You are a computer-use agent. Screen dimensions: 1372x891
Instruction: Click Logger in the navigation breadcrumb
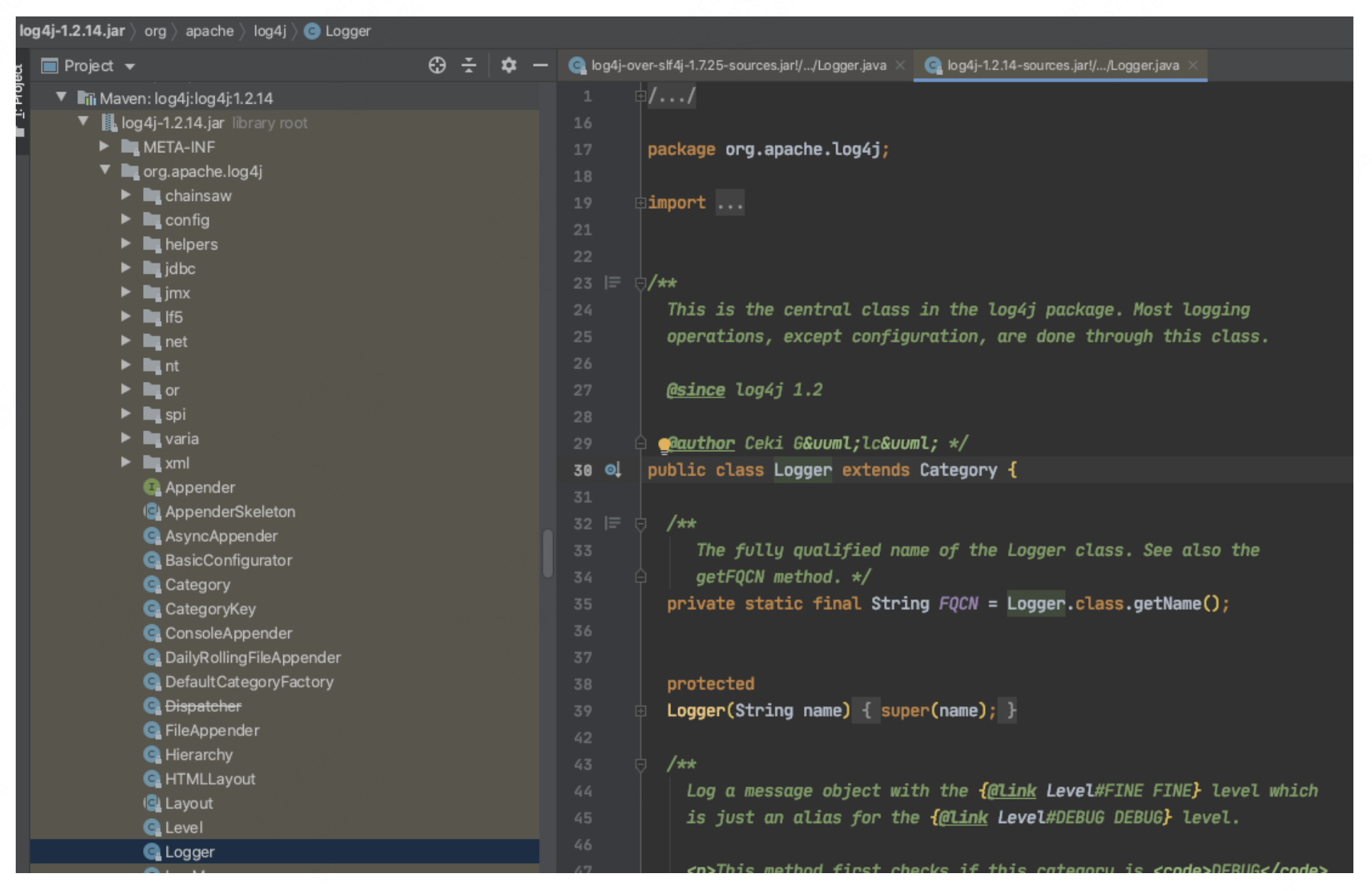pos(348,31)
